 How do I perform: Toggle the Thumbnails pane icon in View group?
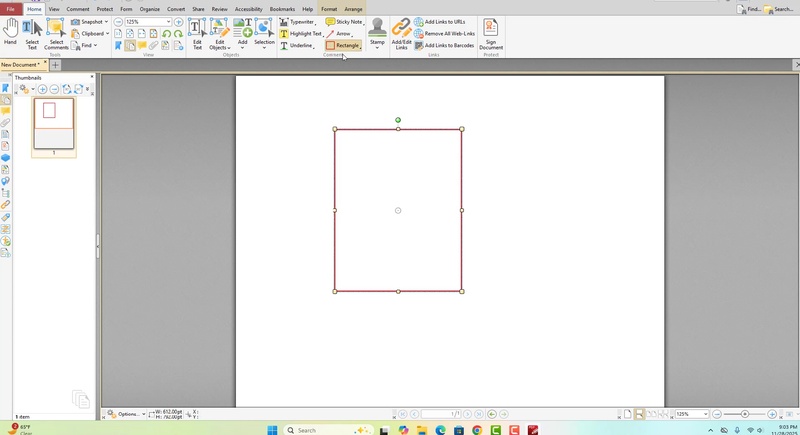coord(130,45)
